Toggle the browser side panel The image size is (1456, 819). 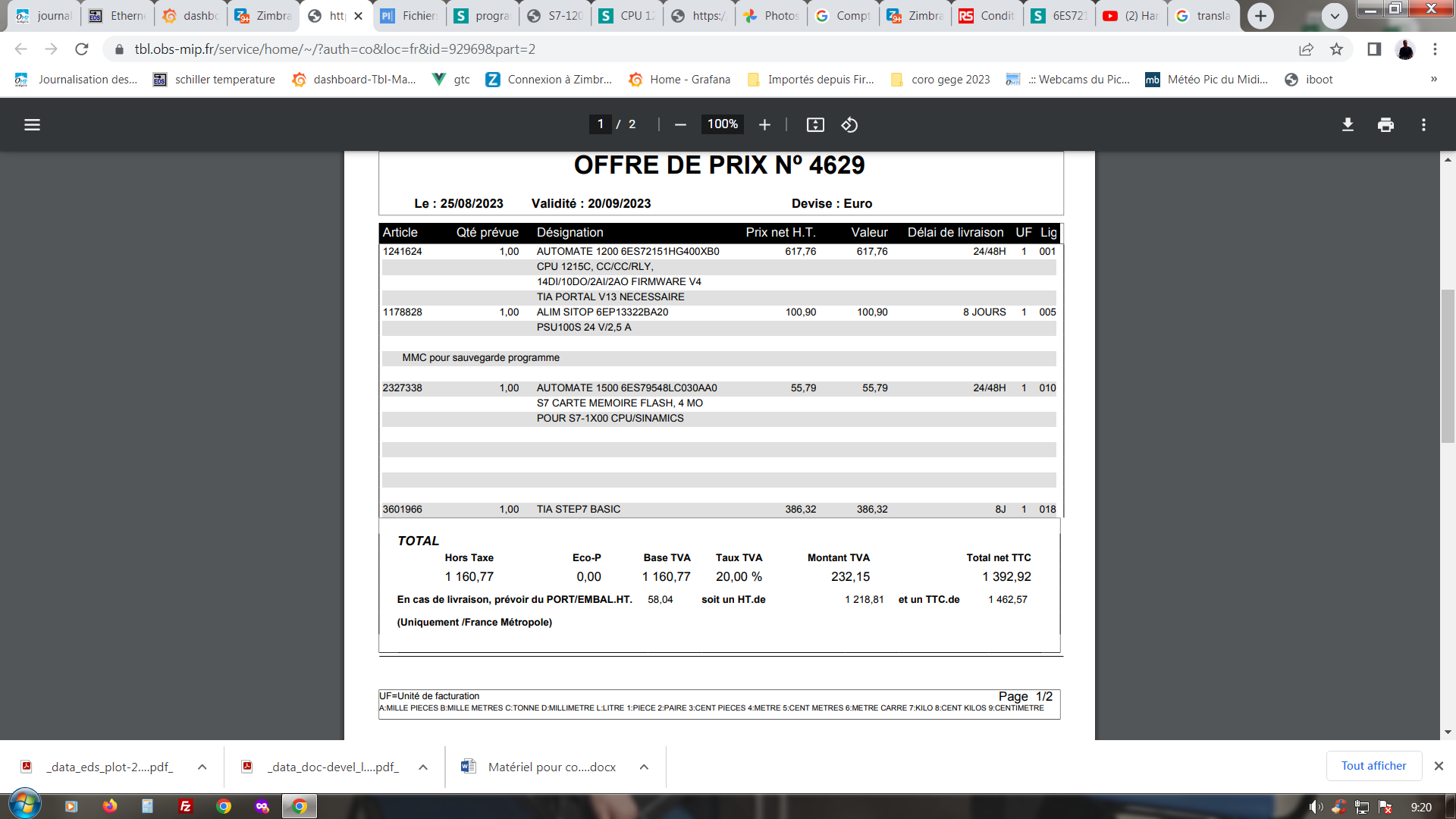pos(1373,49)
